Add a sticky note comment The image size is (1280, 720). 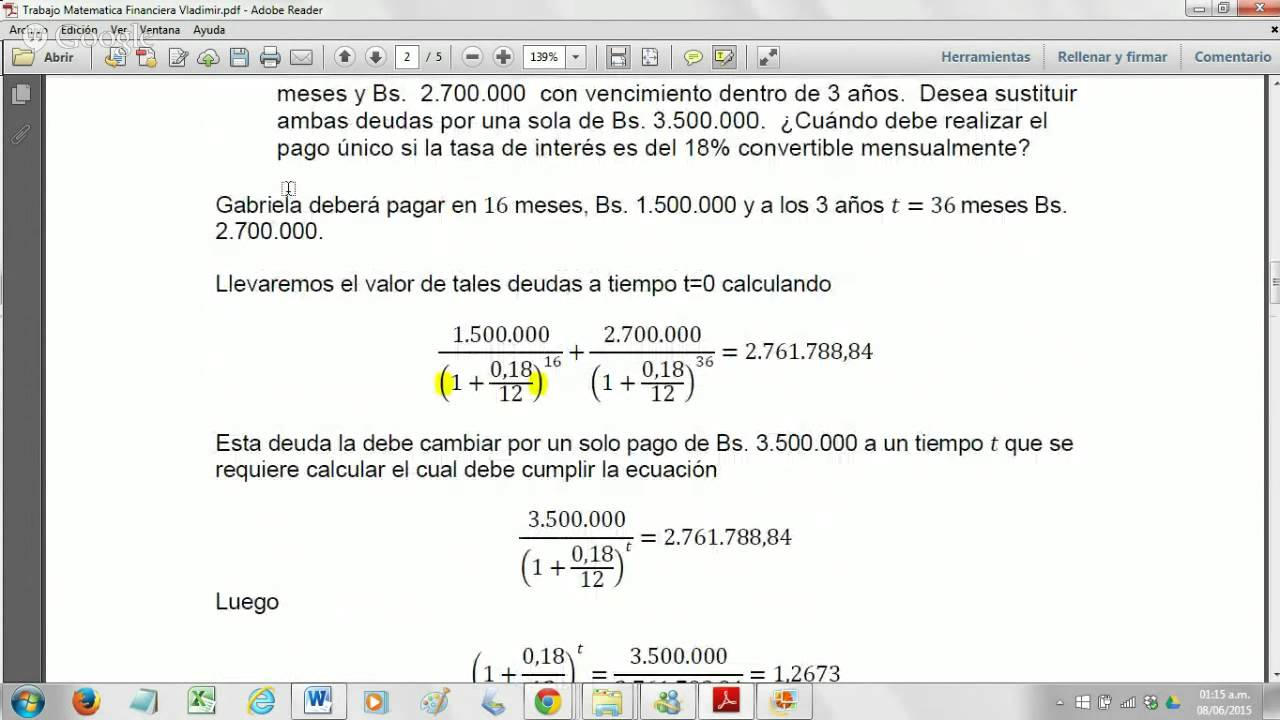693,57
